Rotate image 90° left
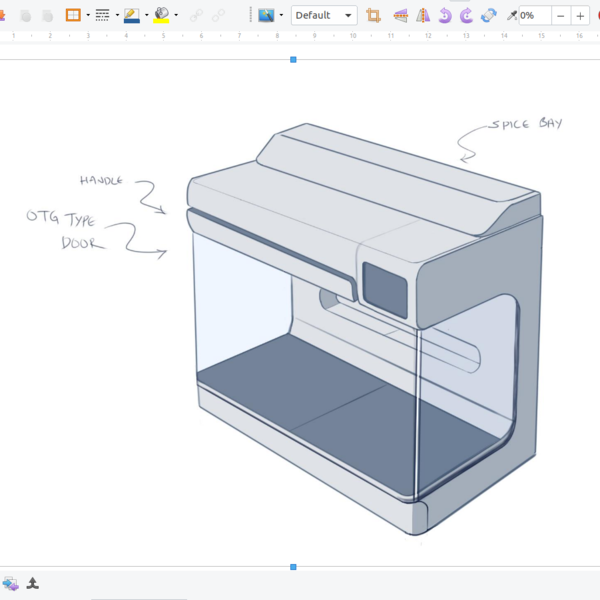Viewport: 600px width, 600px height. (x=445, y=15)
